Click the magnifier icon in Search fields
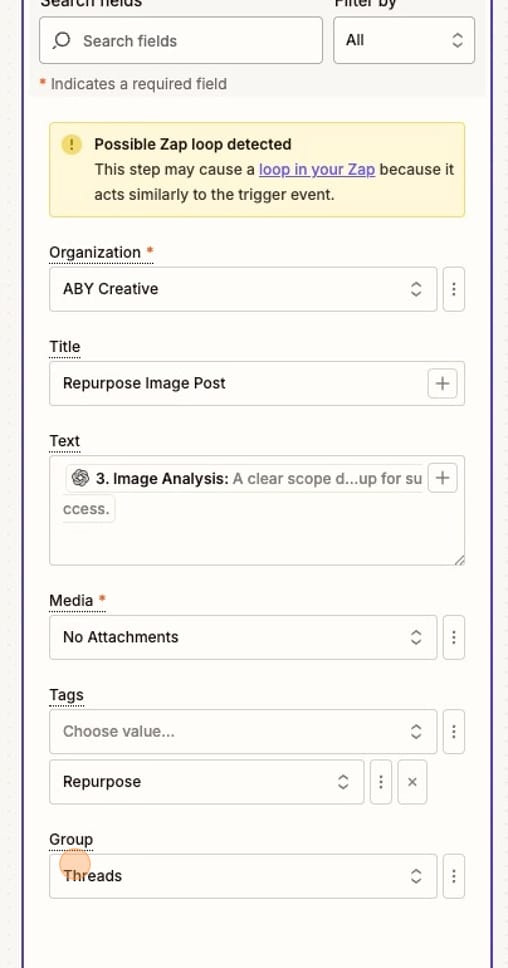 coord(61,41)
